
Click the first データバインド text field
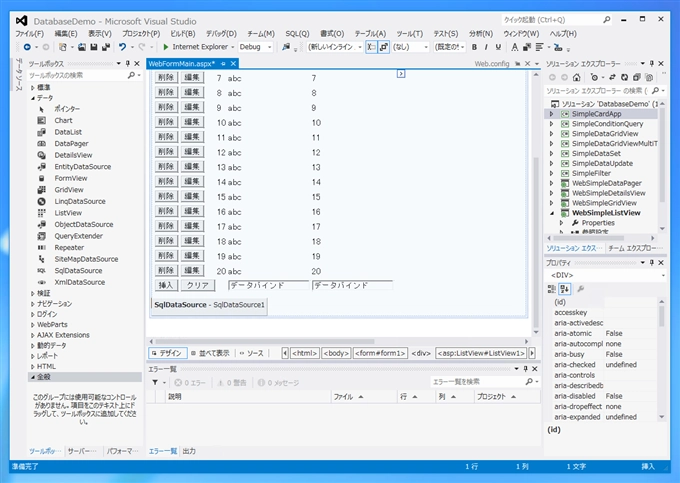pos(268,285)
